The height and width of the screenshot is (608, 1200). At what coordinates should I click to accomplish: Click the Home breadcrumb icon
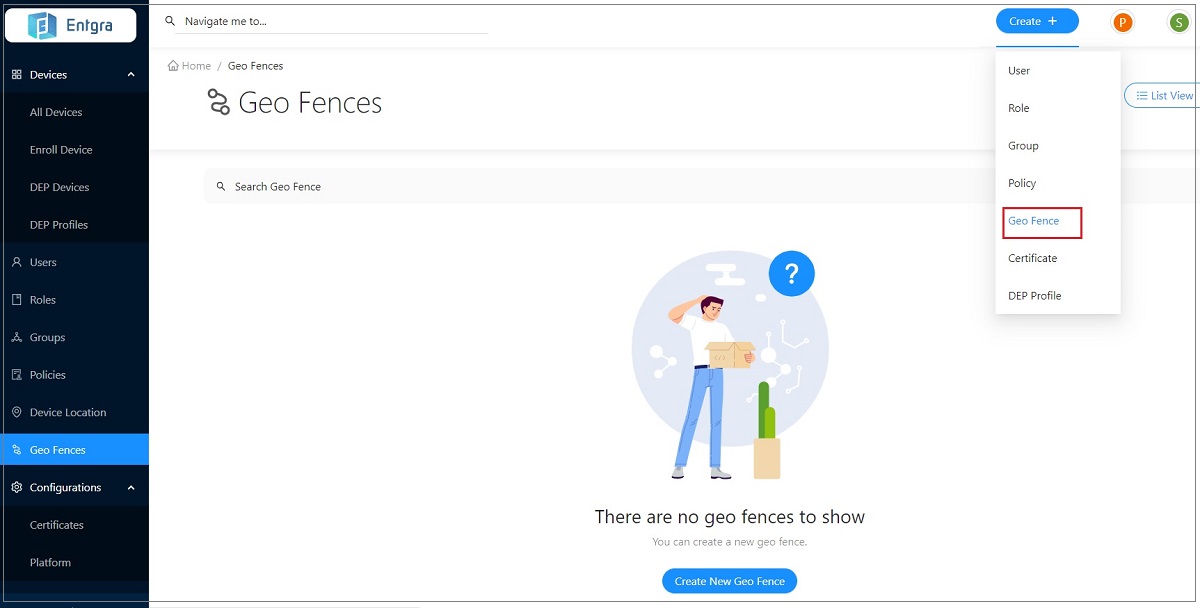click(173, 66)
